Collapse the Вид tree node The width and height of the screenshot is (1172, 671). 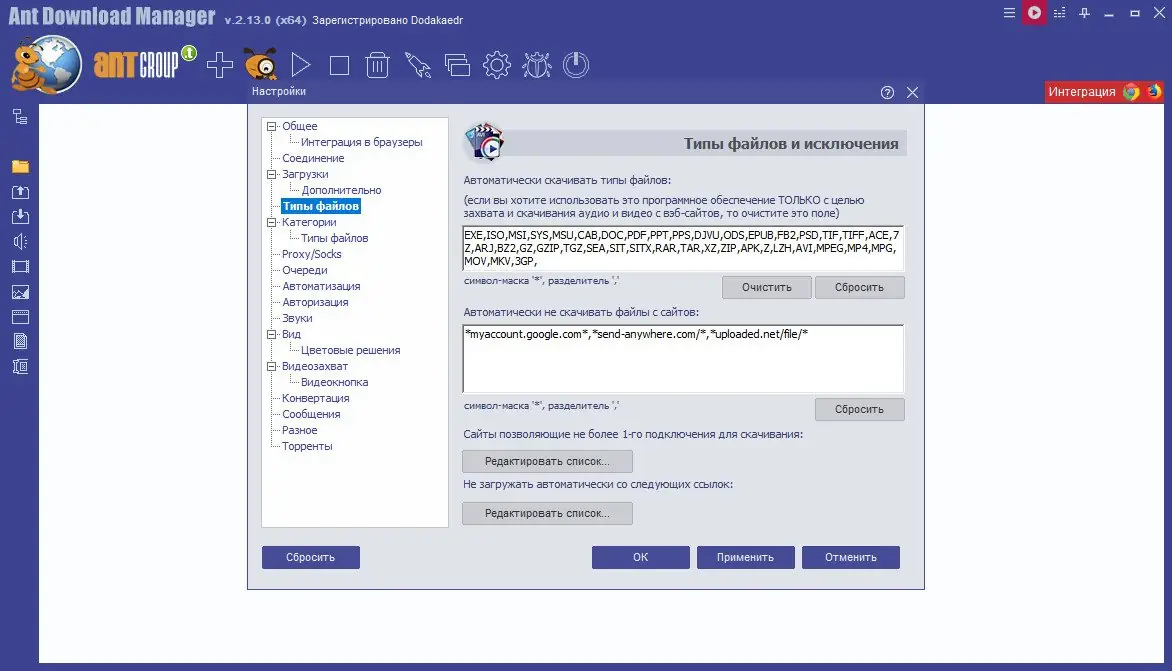pyautogui.click(x=272, y=334)
